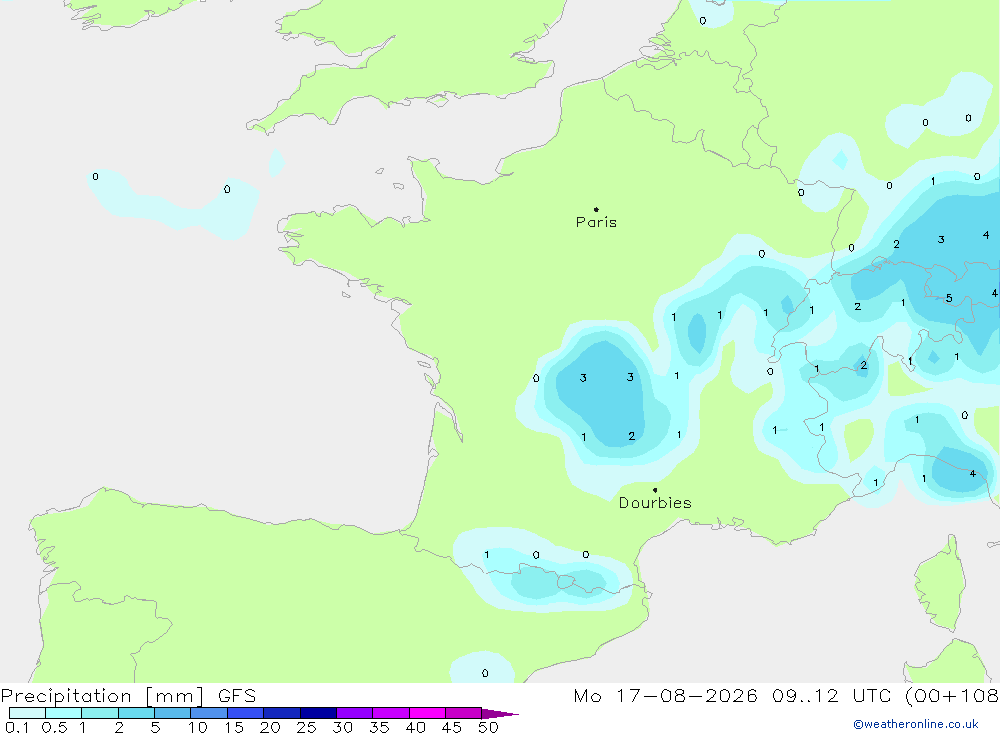This screenshot has width=1000, height=733.
Task: Pick the 20–25 dark blue legend swatch
Action: coord(282,713)
